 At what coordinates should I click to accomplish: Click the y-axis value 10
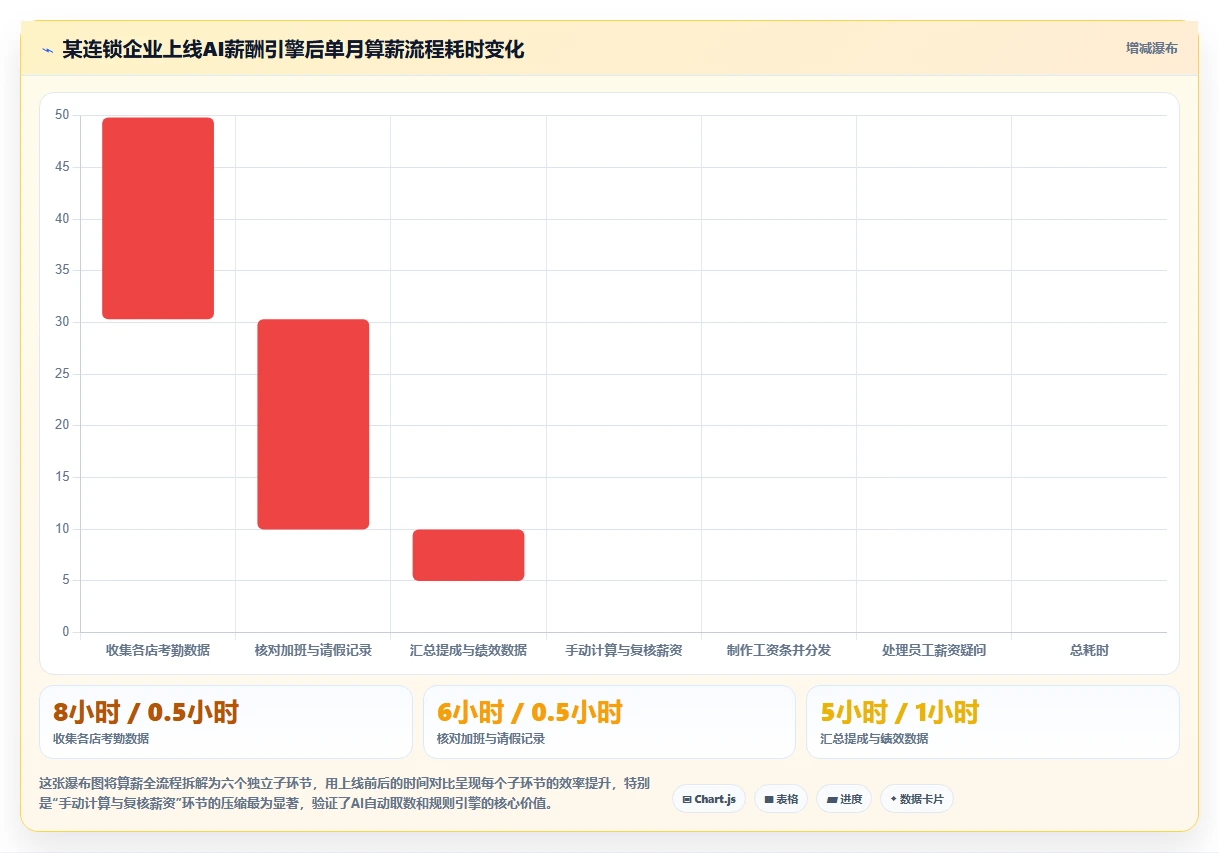tap(62, 529)
